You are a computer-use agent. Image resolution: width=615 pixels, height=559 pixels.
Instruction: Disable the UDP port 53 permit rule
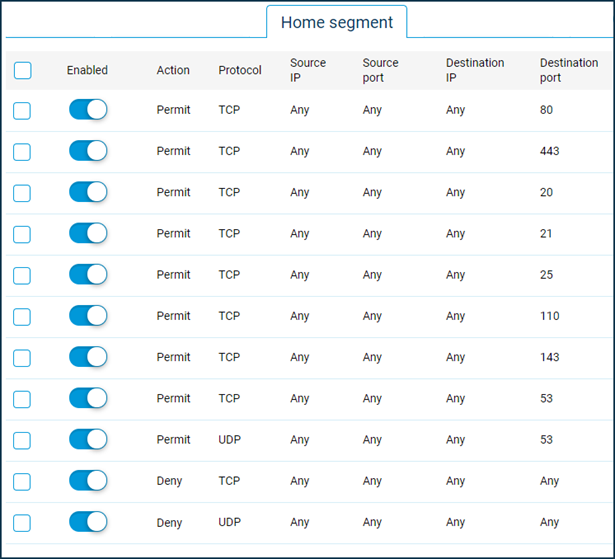tap(88, 439)
